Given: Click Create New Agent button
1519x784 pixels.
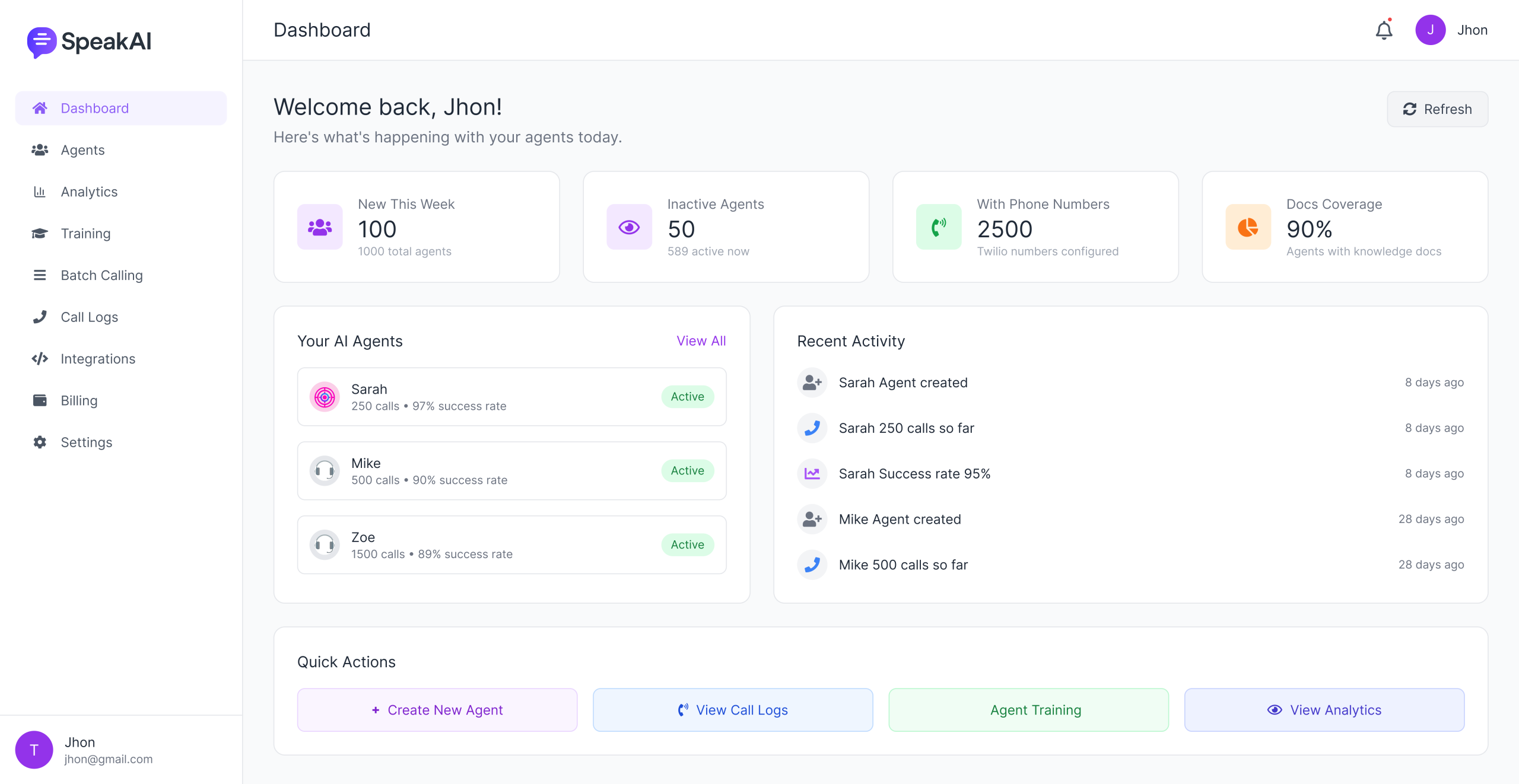Looking at the screenshot, I should 437,710.
